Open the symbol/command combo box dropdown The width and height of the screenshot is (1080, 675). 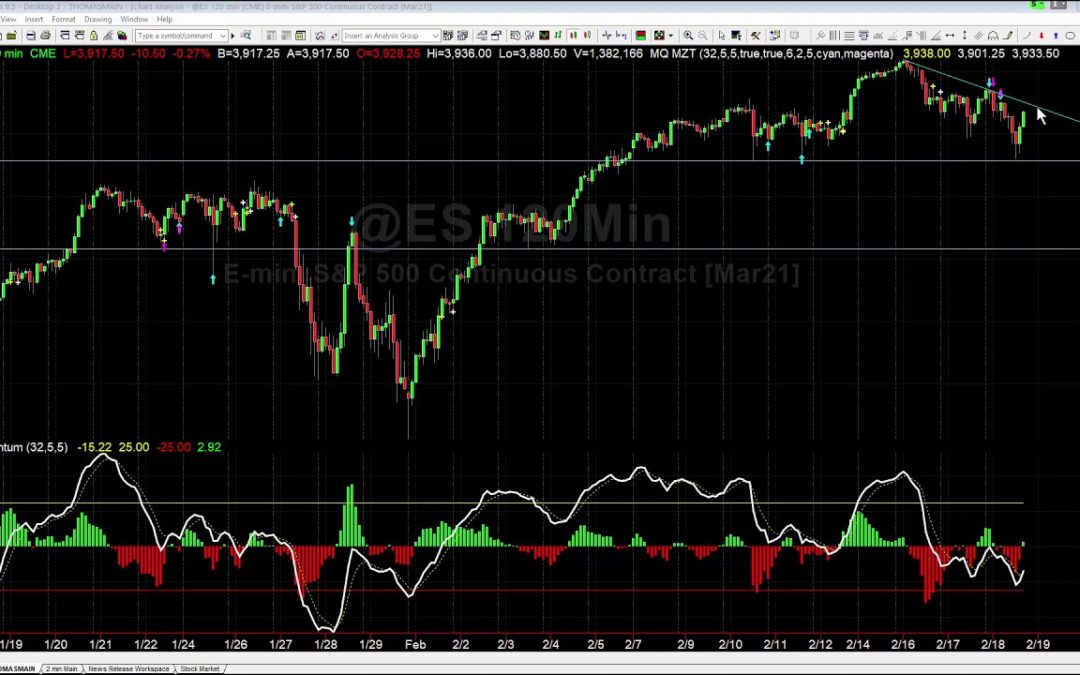[x=222, y=35]
